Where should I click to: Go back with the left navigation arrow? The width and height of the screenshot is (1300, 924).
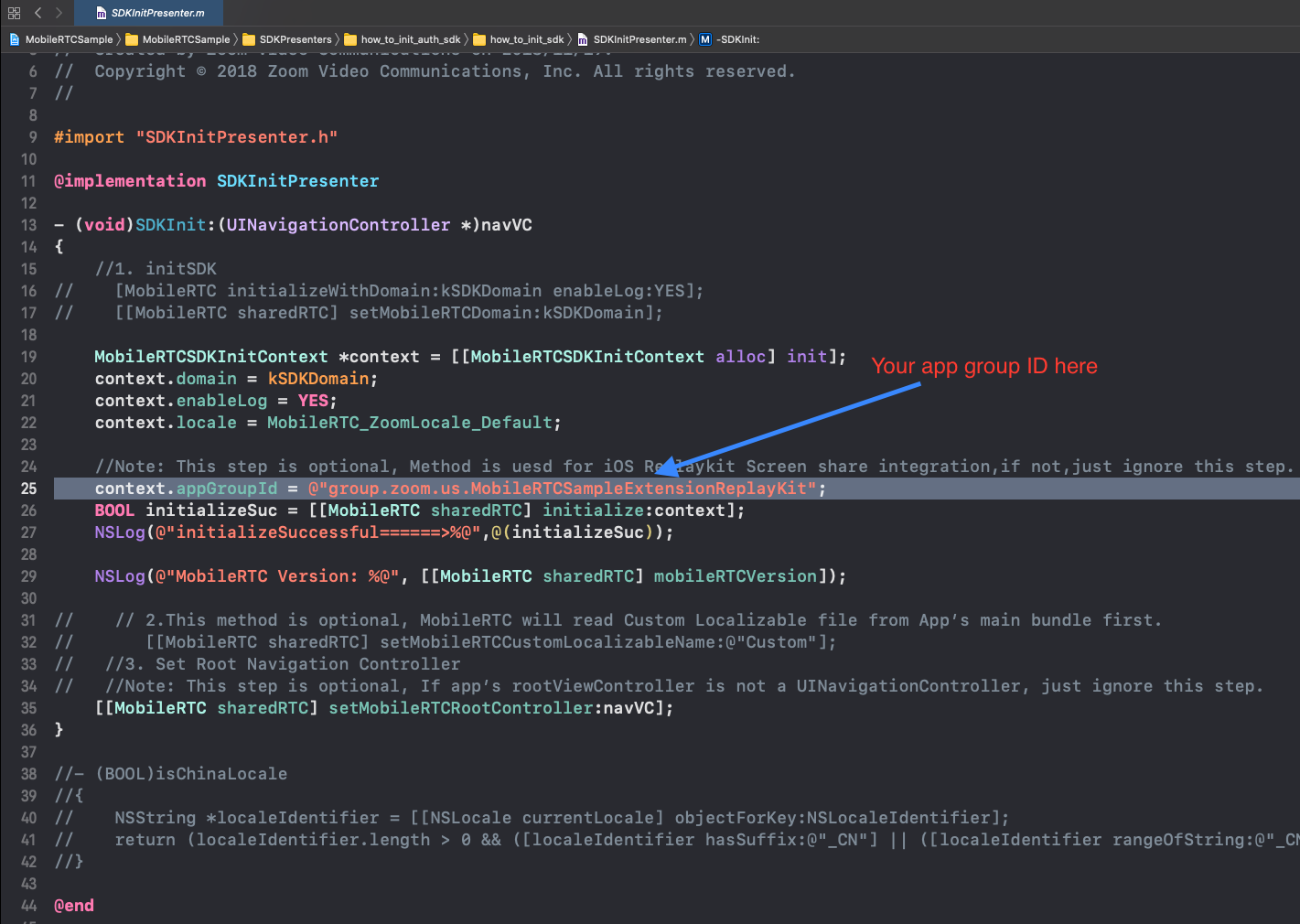[38, 13]
